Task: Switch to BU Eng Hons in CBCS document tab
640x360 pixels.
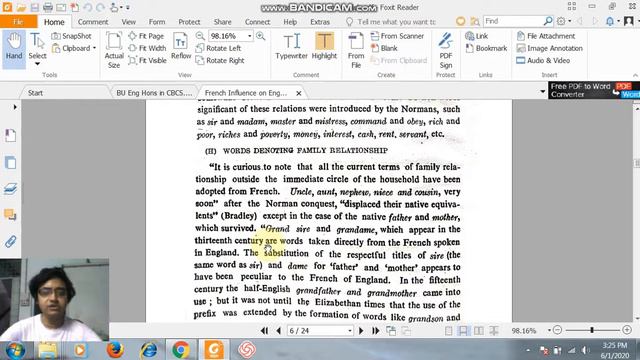Action: tap(154, 93)
